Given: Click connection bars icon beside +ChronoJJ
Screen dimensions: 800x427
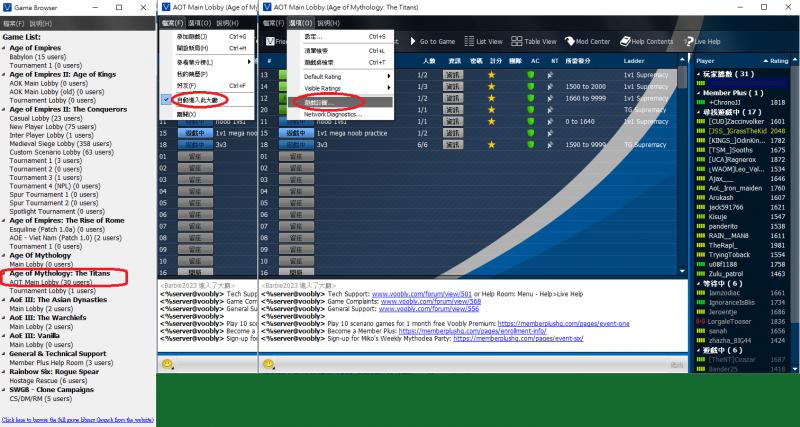Looking at the screenshot, I should click(701, 103).
